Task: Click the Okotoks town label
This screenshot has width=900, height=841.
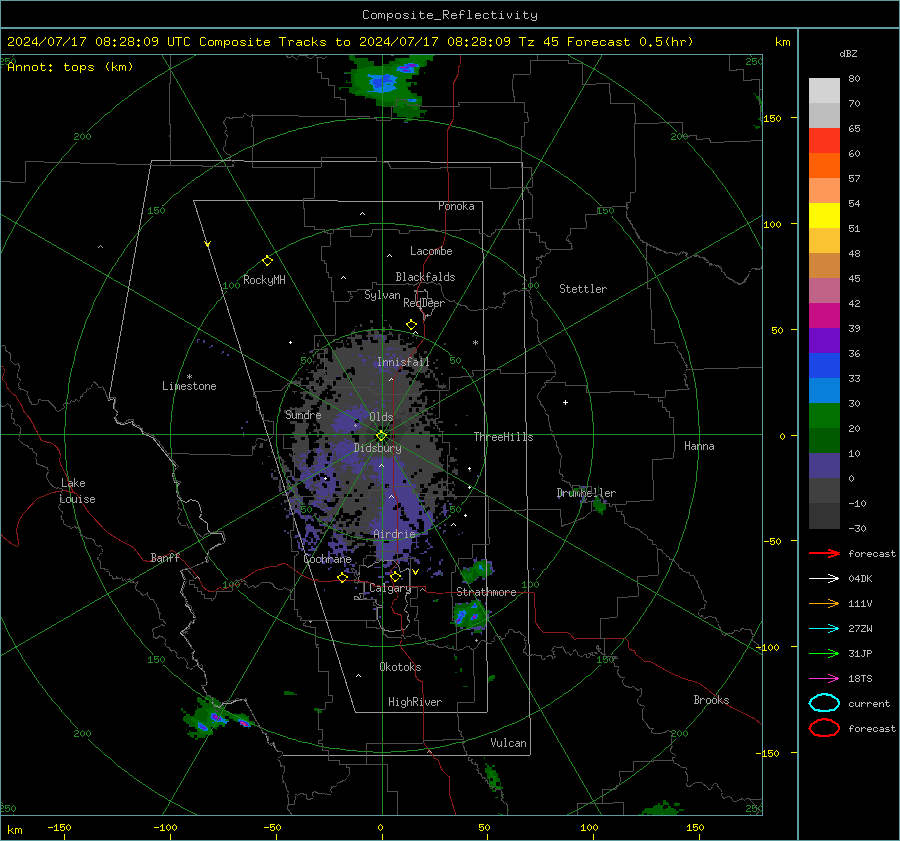Action: pos(400,667)
